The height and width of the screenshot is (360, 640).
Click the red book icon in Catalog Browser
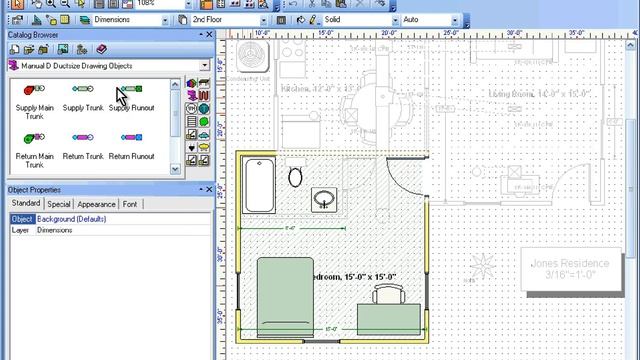click(102, 50)
